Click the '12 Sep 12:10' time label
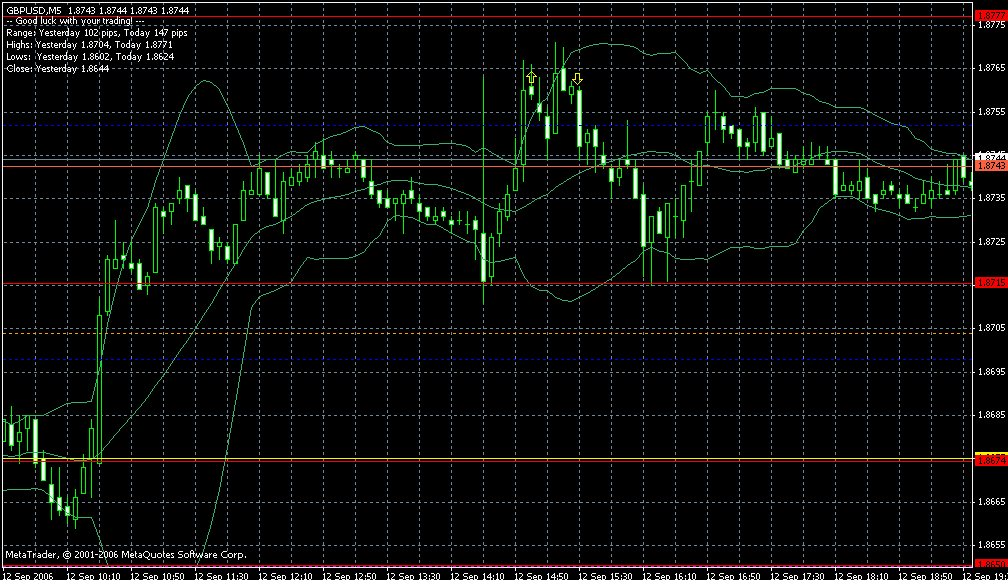The width and height of the screenshot is (1008, 580). pyautogui.click(x=285, y=575)
